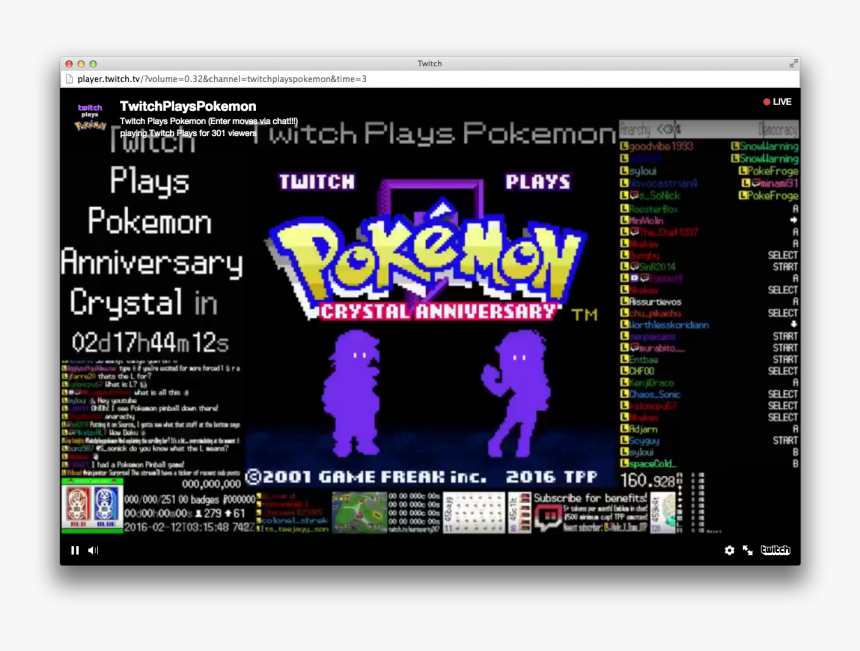Click the 2016-02-12T03:15:48 timestamp
Viewport: 860px width, 651px height.
tap(177, 527)
